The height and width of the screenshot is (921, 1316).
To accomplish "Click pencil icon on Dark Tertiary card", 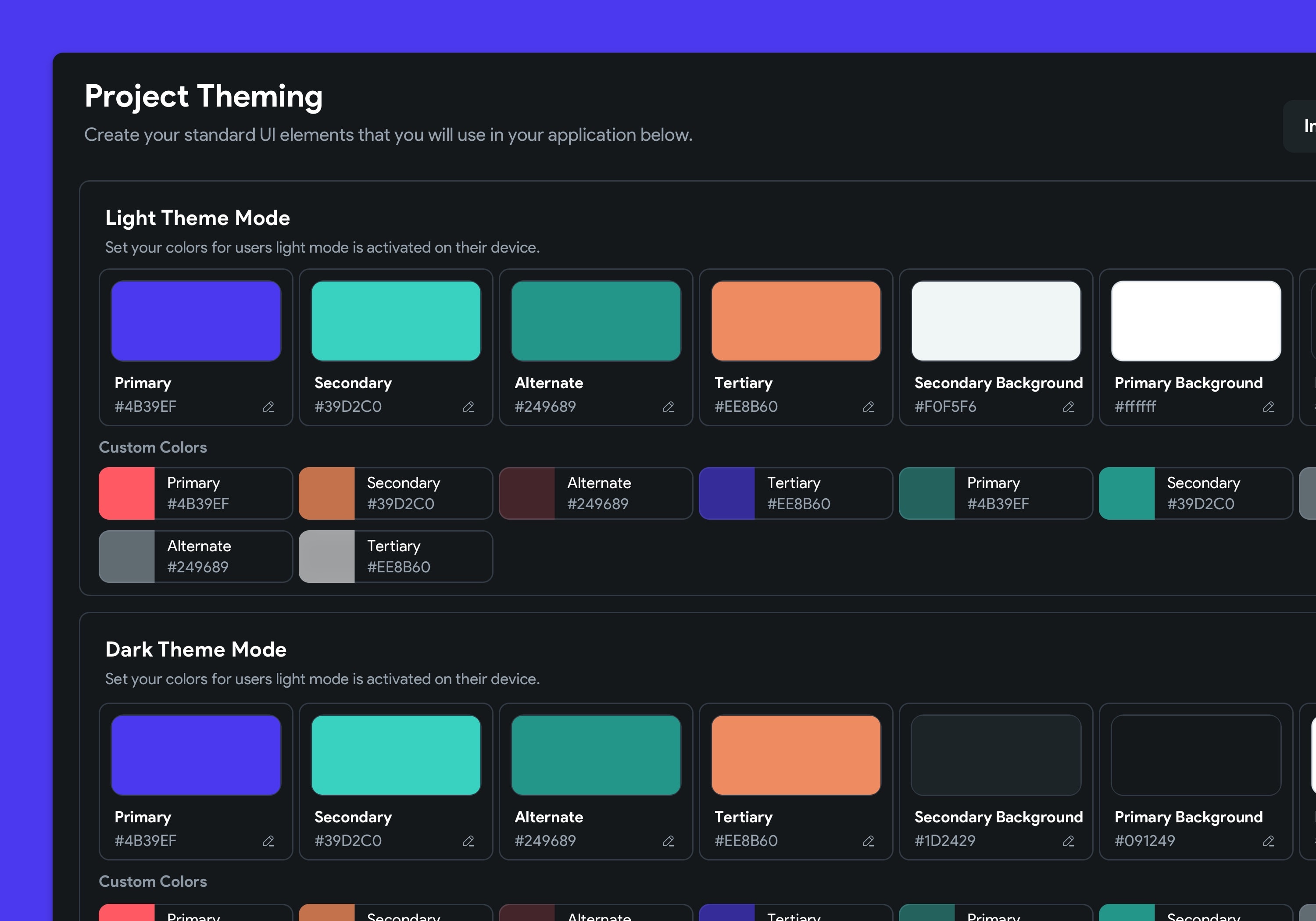I will pos(869,841).
